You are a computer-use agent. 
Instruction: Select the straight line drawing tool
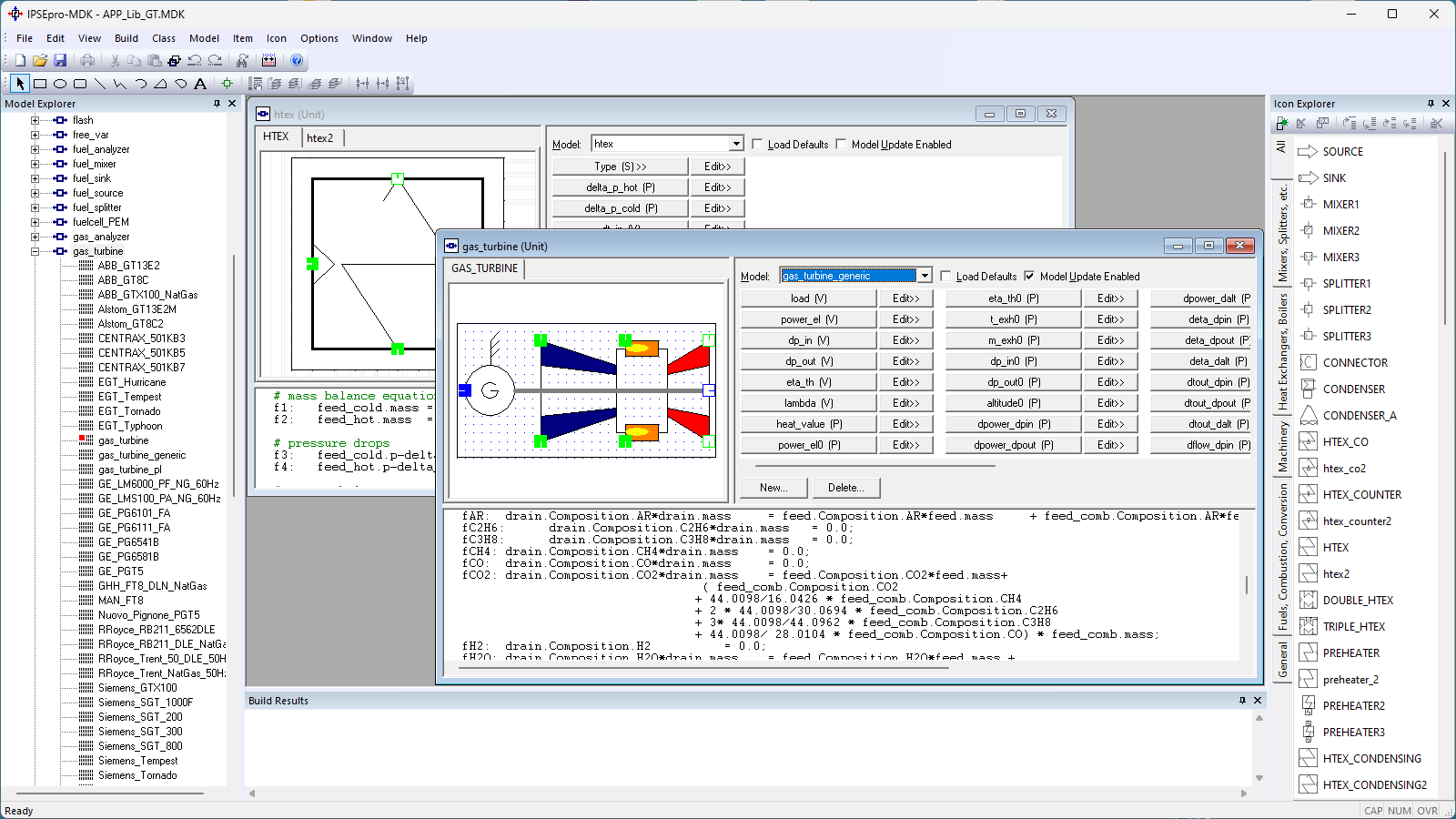coord(100,84)
